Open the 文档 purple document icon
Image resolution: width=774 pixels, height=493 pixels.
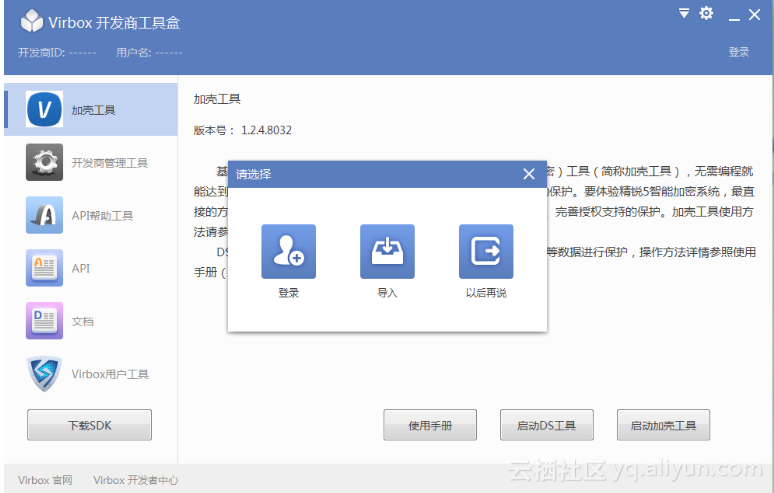click(x=44, y=320)
